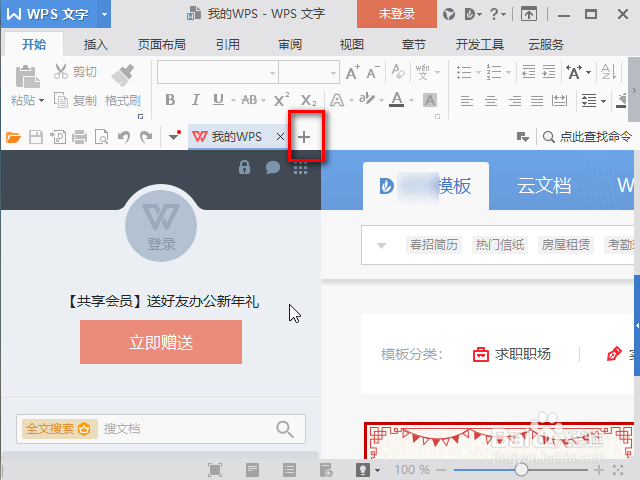Image resolution: width=640 pixels, height=480 pixels.
Task: Adjust the zoom slider handle
Action: (521, 470)
